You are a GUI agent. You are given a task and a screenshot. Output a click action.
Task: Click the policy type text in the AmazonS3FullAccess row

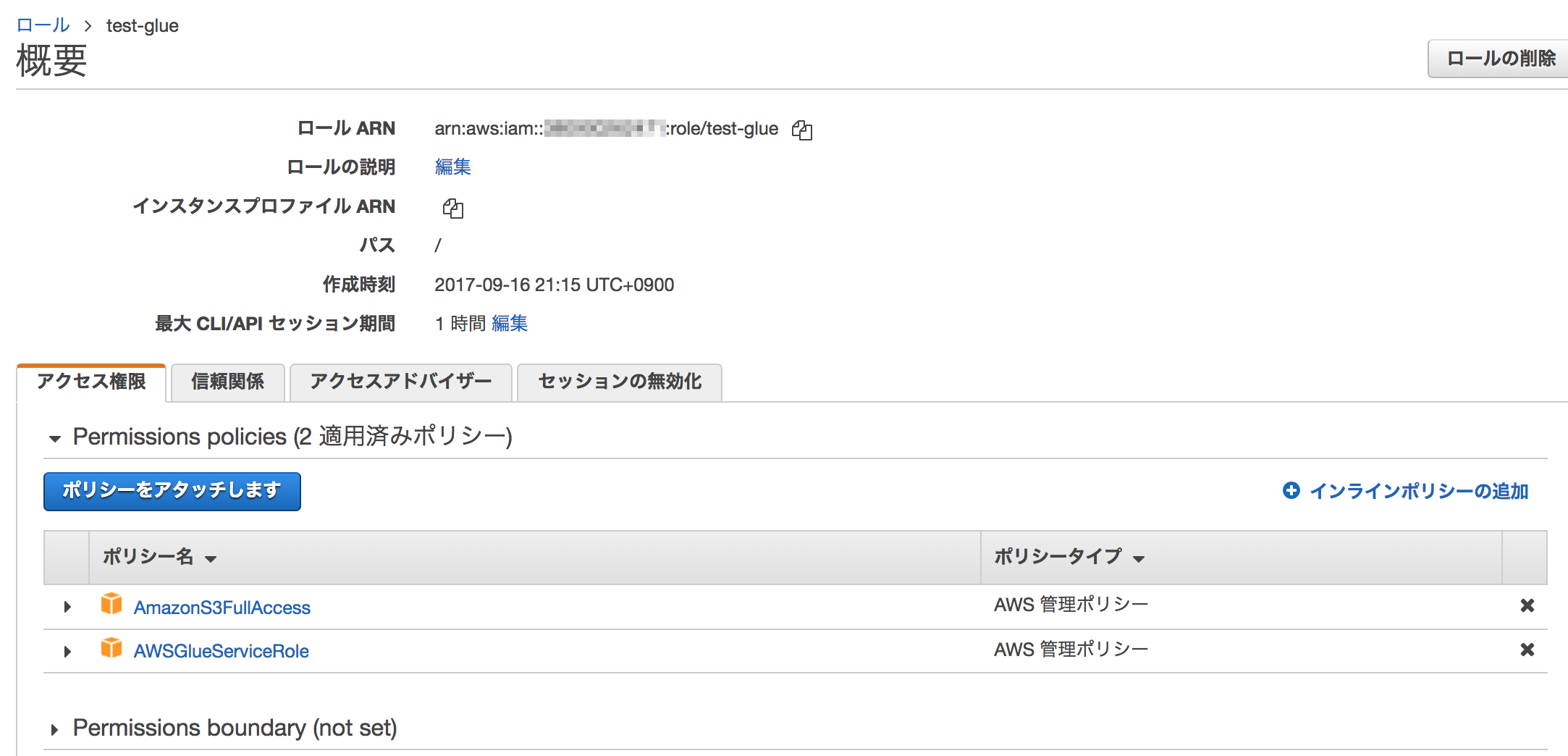click(1071, 605)
